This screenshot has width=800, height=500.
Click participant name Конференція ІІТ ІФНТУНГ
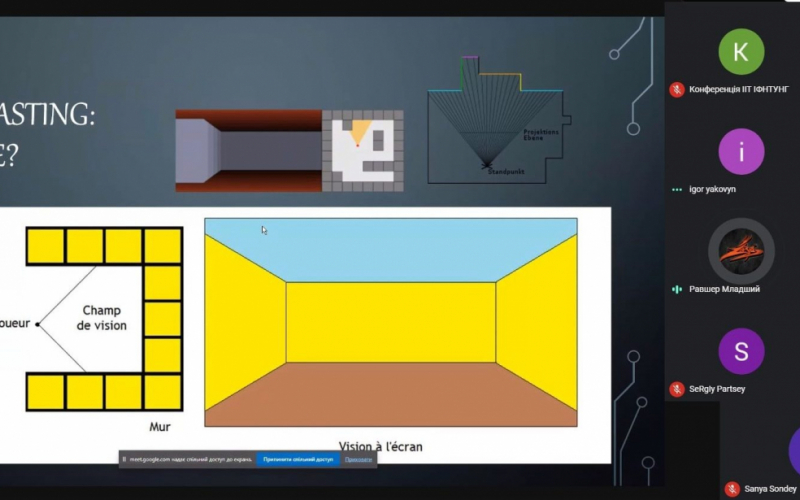tap(739, 89)
